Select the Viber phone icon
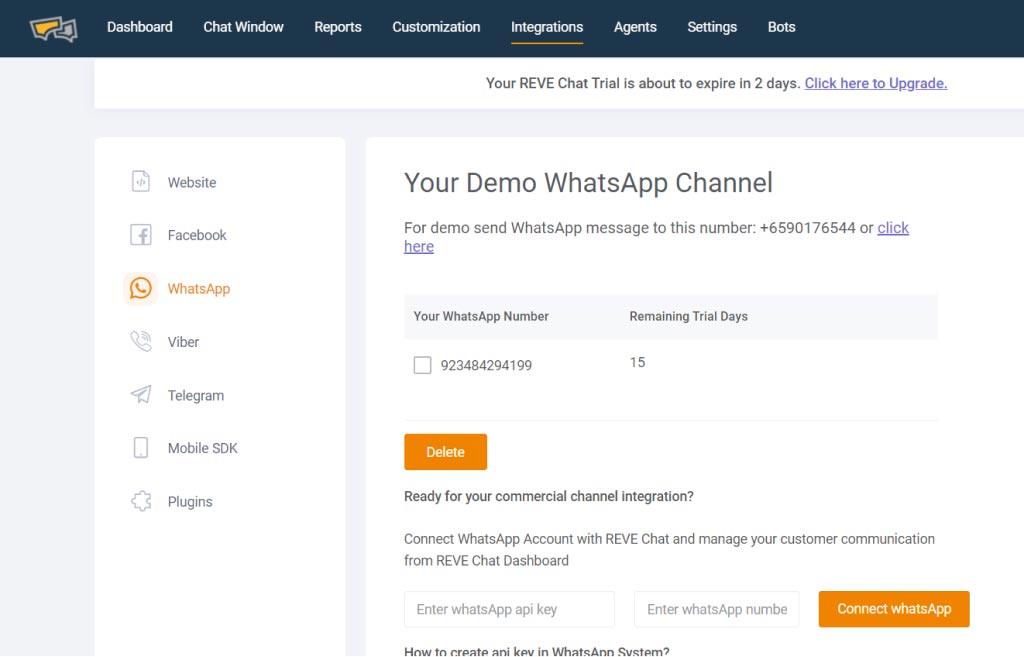Screen dimensions: 1024x657 (140, 342)
